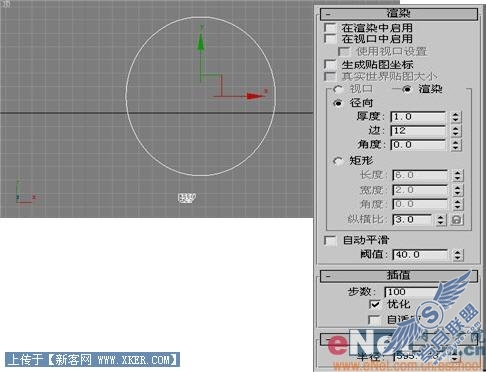Select the white circle spline in viewport
The image size is (486, 372).
pos(126,96)
